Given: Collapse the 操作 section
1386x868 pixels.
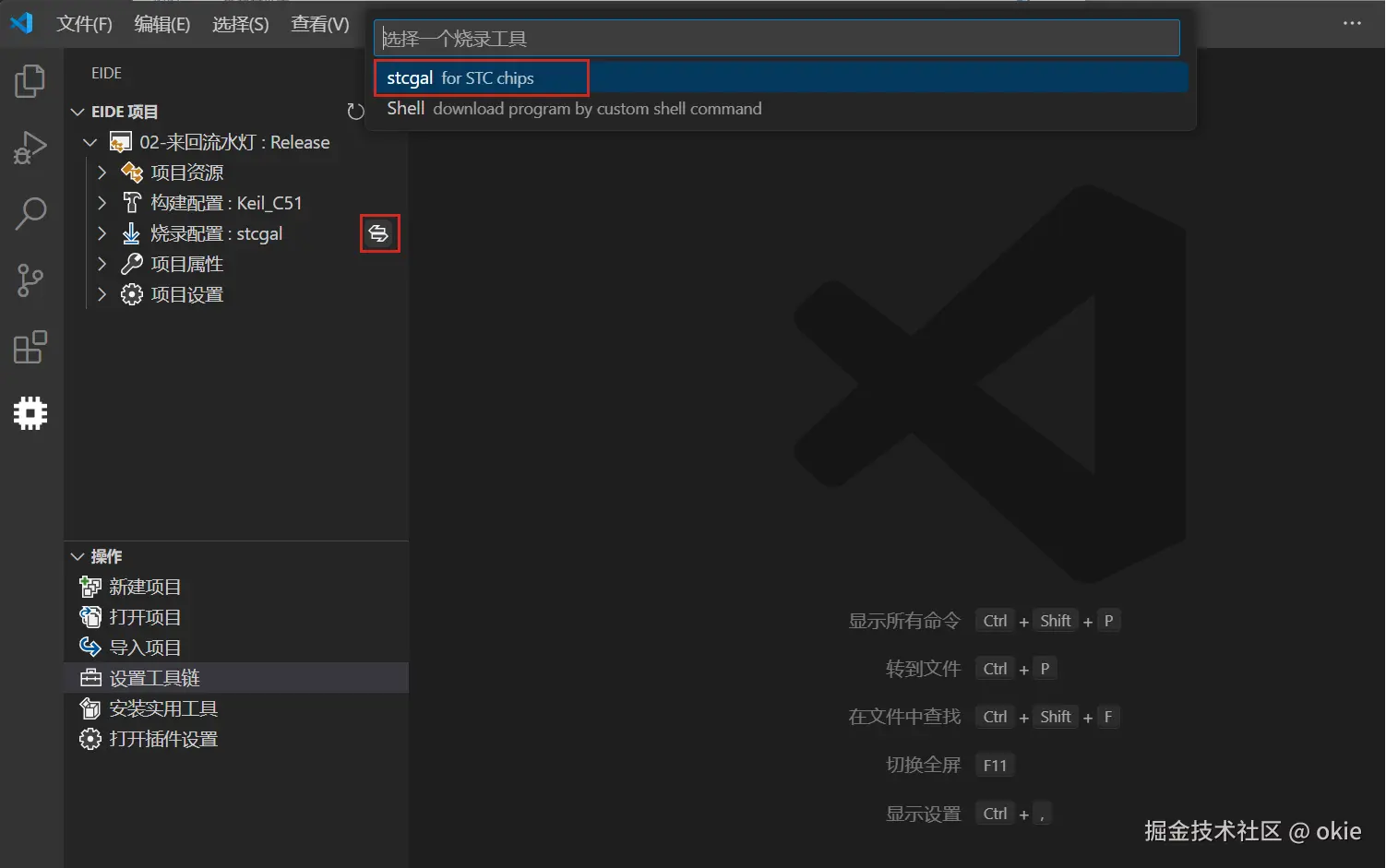Looking at the screenshot, I should 78,556.
